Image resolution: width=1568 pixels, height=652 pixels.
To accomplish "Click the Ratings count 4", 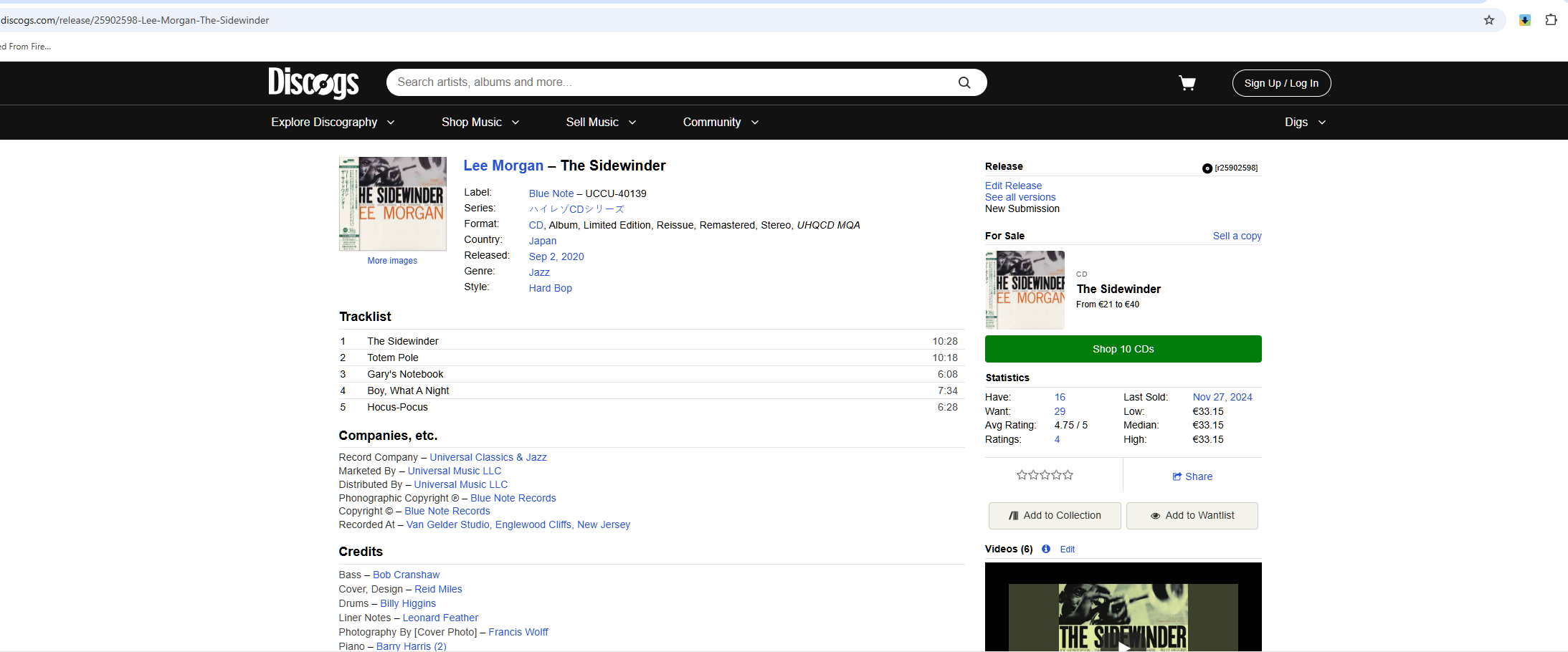I will coord(1057,439).
